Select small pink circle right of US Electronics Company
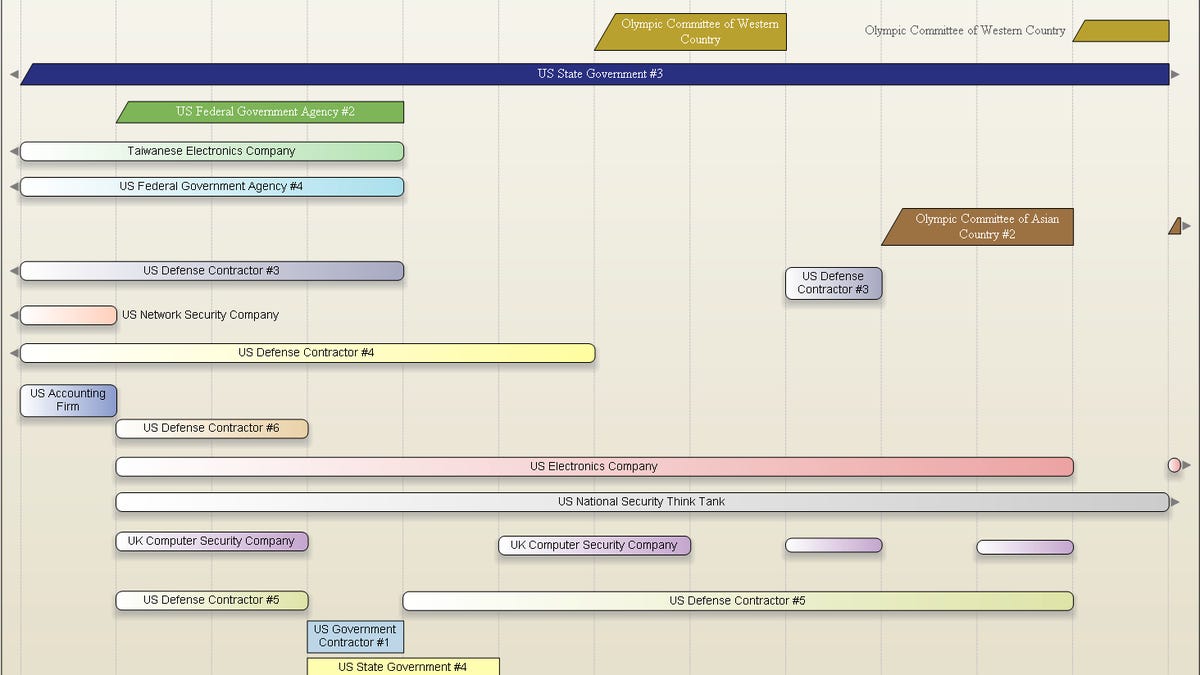This screenshot has height=675, width=1200. click(1174, 465)
